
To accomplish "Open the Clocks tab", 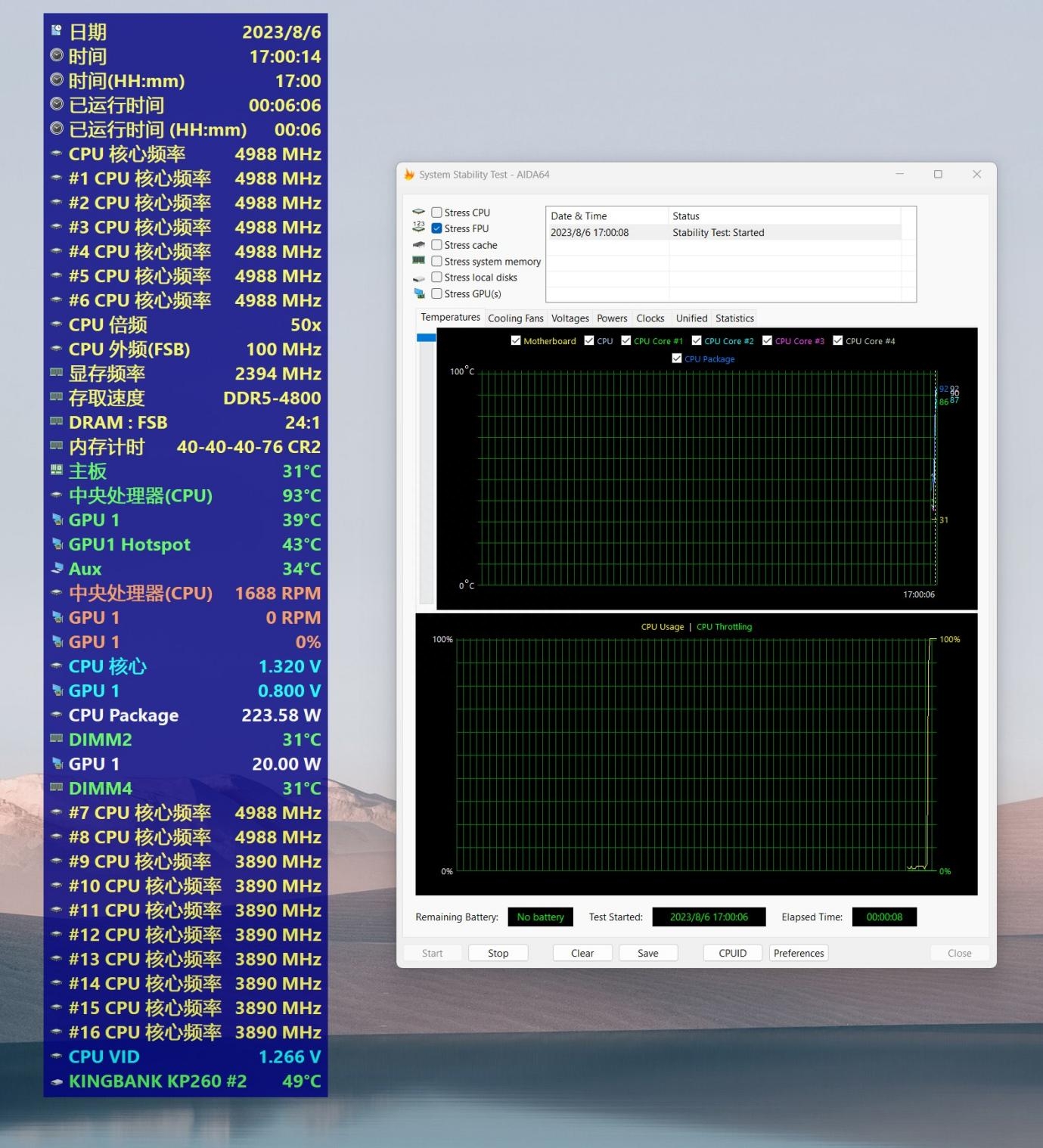I will tap(650, 318).
